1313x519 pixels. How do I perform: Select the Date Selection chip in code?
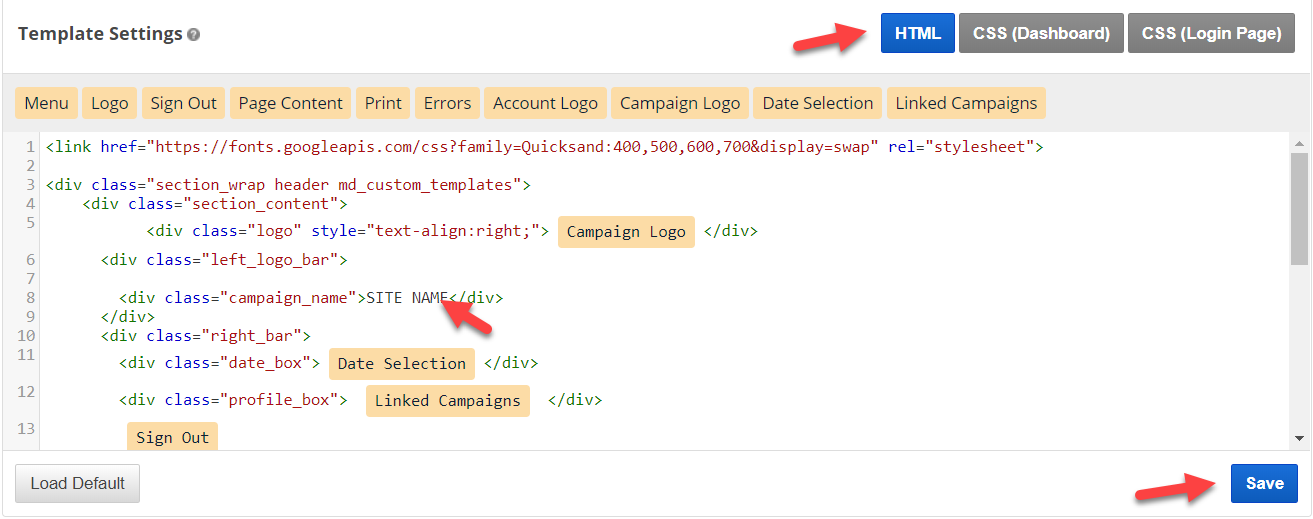pyautogui.click(x=402, y=364)
